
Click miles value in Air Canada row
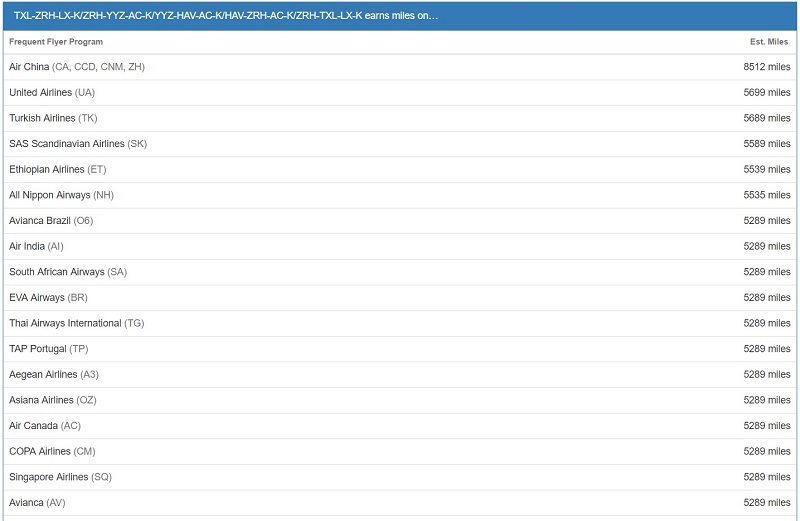(767, 426)
